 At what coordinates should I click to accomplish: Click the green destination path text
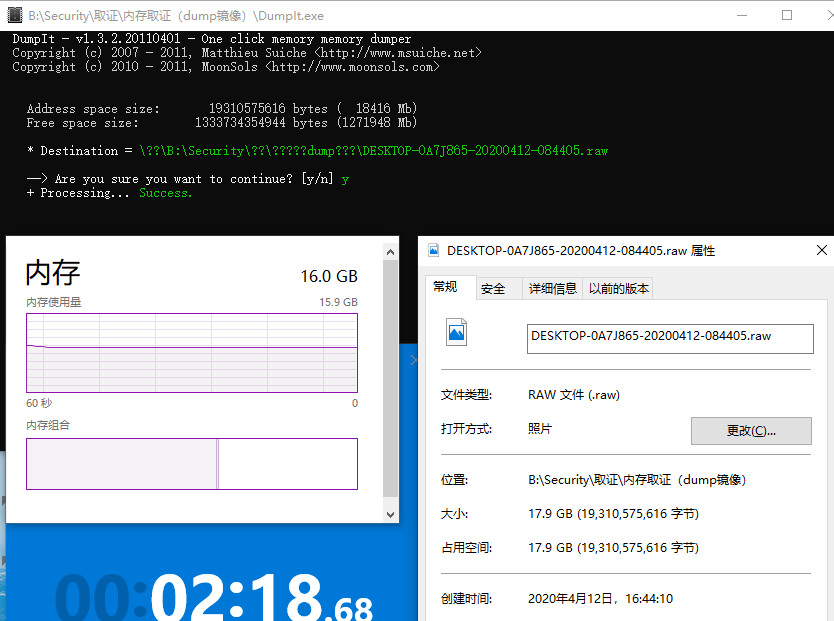tap(374, 151)
